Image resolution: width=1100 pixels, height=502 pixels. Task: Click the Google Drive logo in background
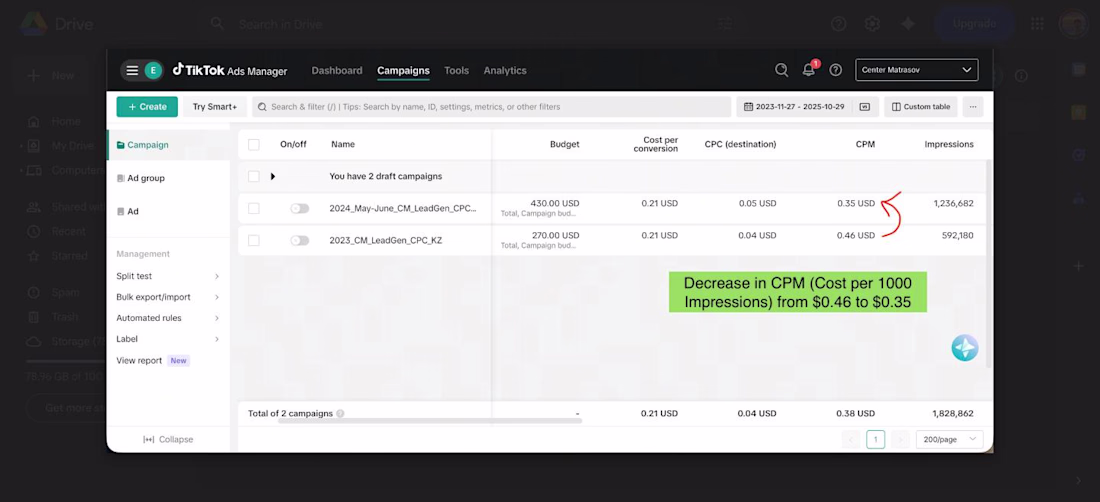click(x=33, y=24)
